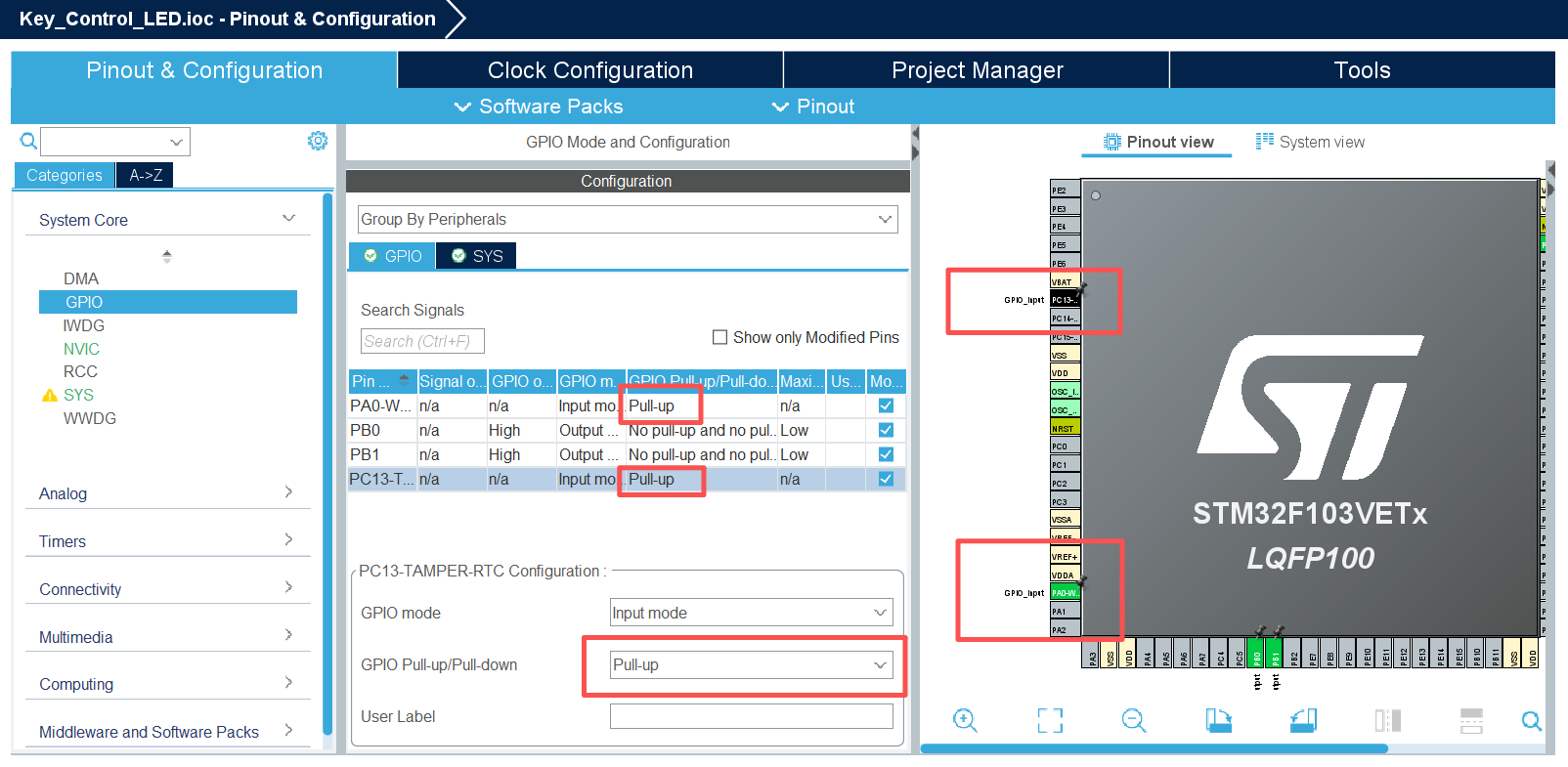Expand the Timers category
Image resolution: width=1568 pixels, height=767 pixels.
pos(288,539)
